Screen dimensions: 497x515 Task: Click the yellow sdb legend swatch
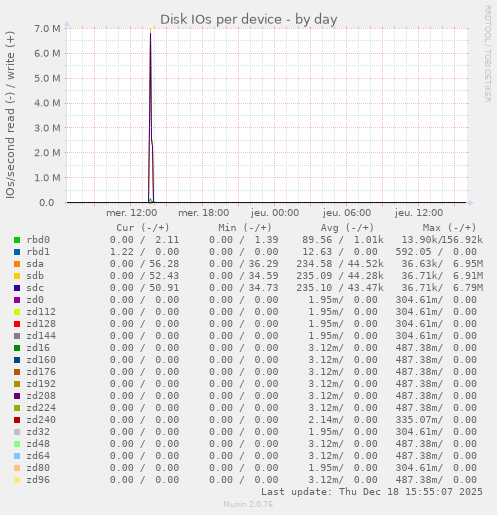coord(17,276)
